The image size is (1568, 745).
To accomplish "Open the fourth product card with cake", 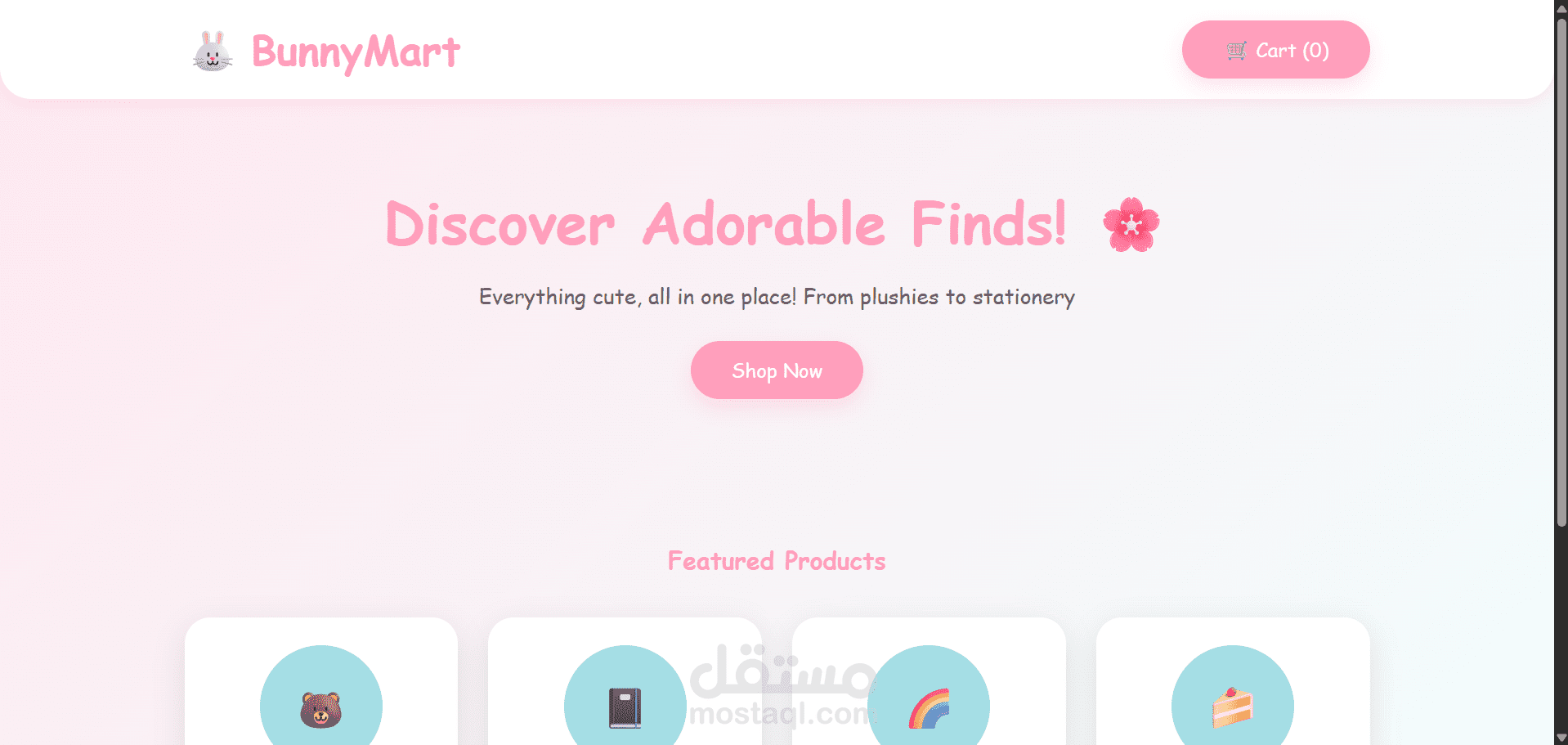I will 1233,681.
